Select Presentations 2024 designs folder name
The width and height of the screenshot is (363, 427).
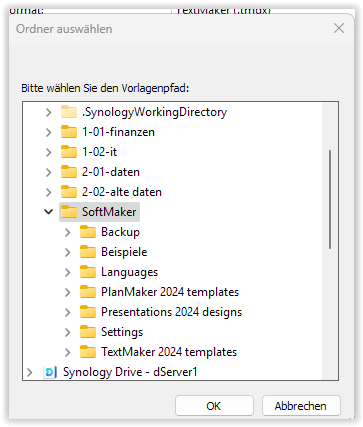(x=172, y=312)
